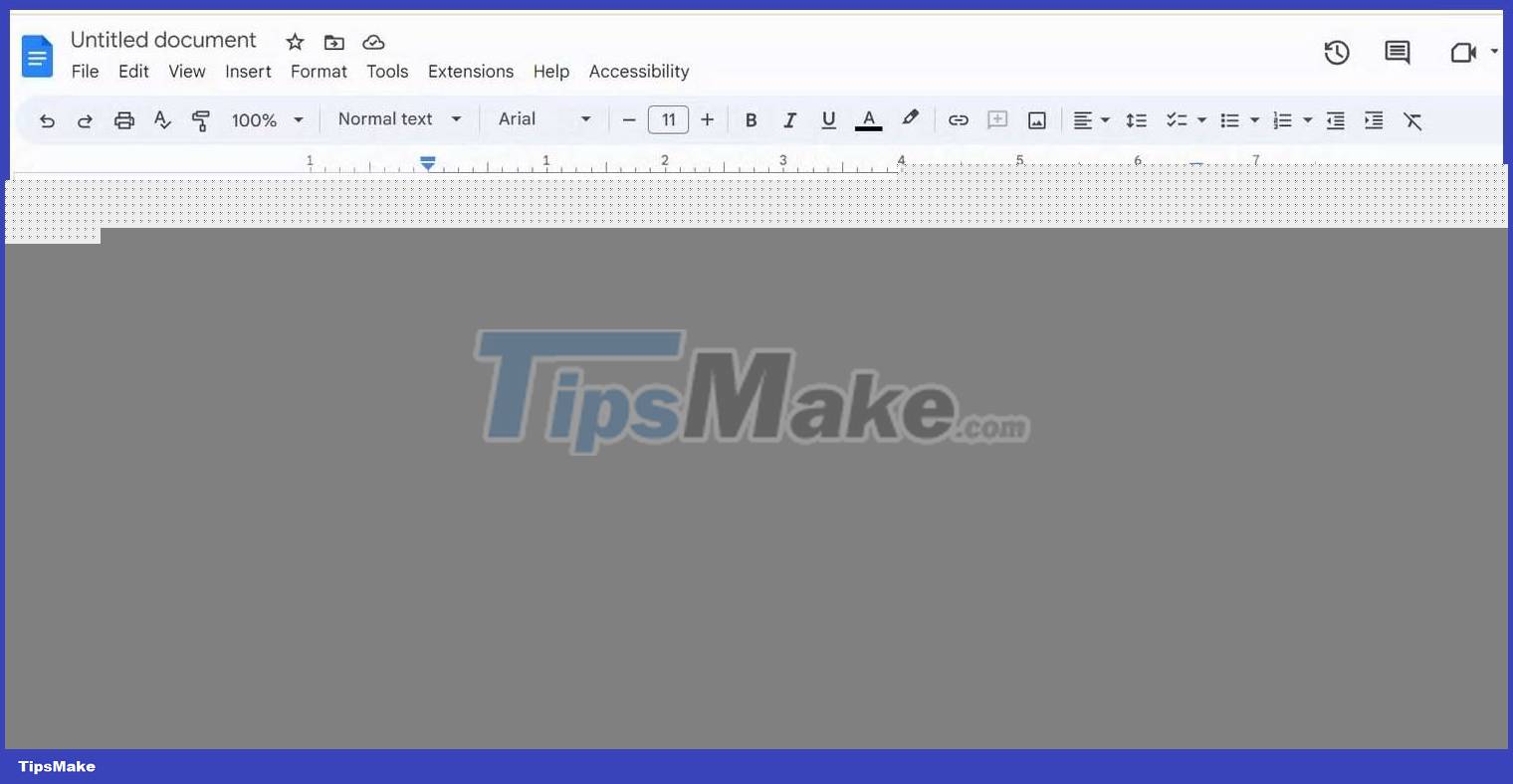
Task: Expand the Normal text styles dropdown
Action: pos(397,118)
